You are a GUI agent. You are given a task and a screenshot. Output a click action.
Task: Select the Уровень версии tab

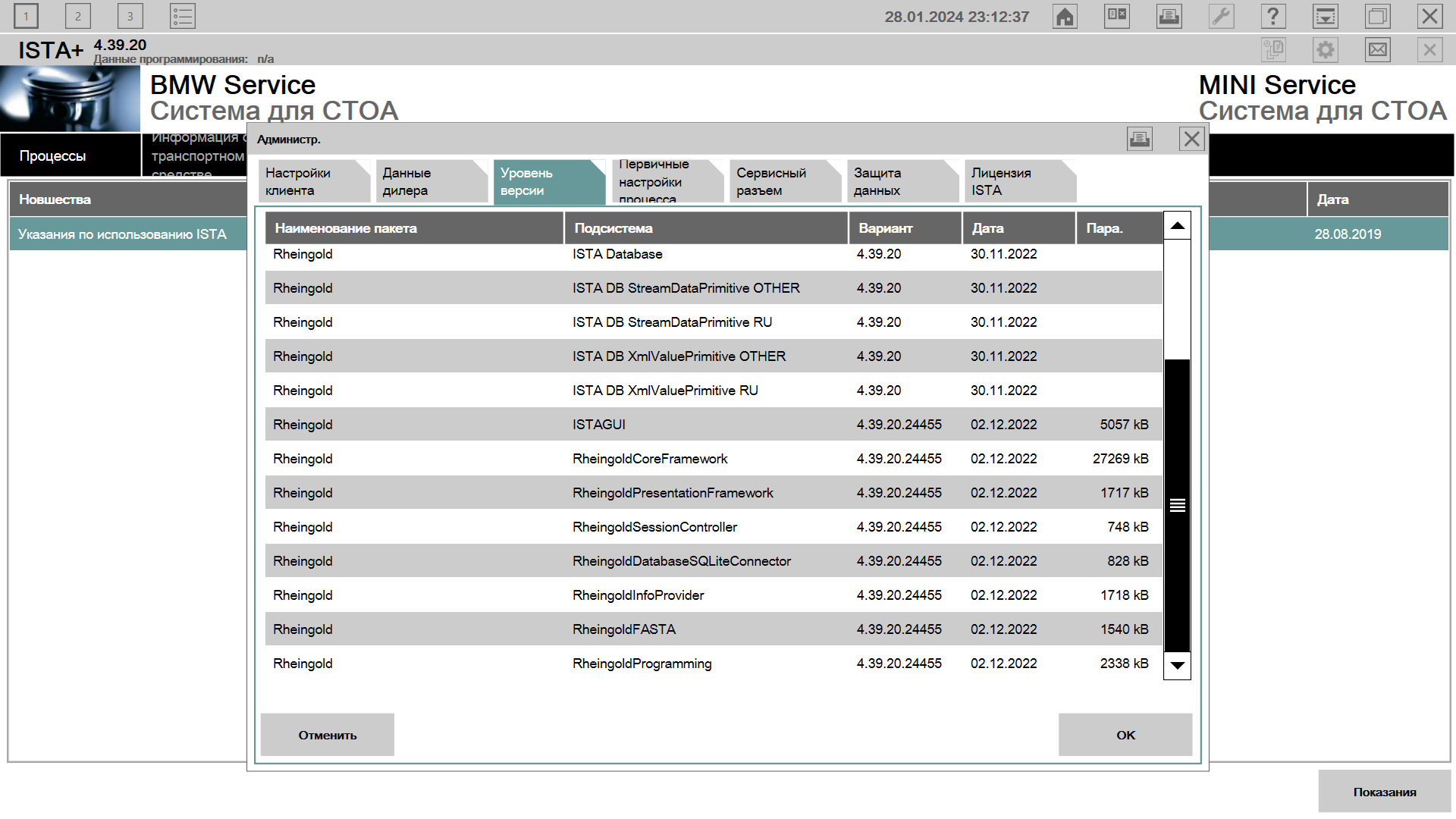pos(549,181)
